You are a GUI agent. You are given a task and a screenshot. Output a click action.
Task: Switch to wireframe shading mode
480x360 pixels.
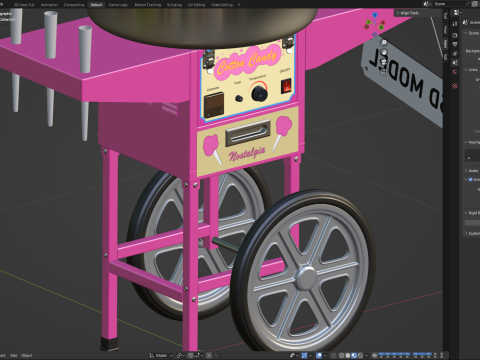coord(341,355)
